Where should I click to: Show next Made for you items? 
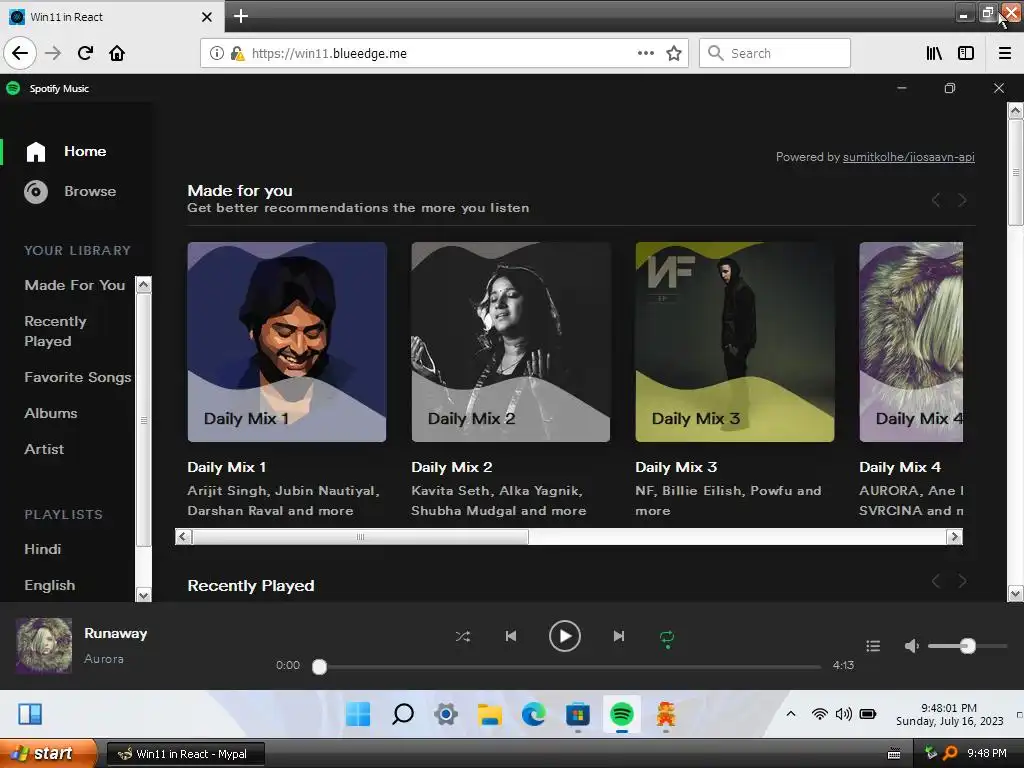point(962,200)
